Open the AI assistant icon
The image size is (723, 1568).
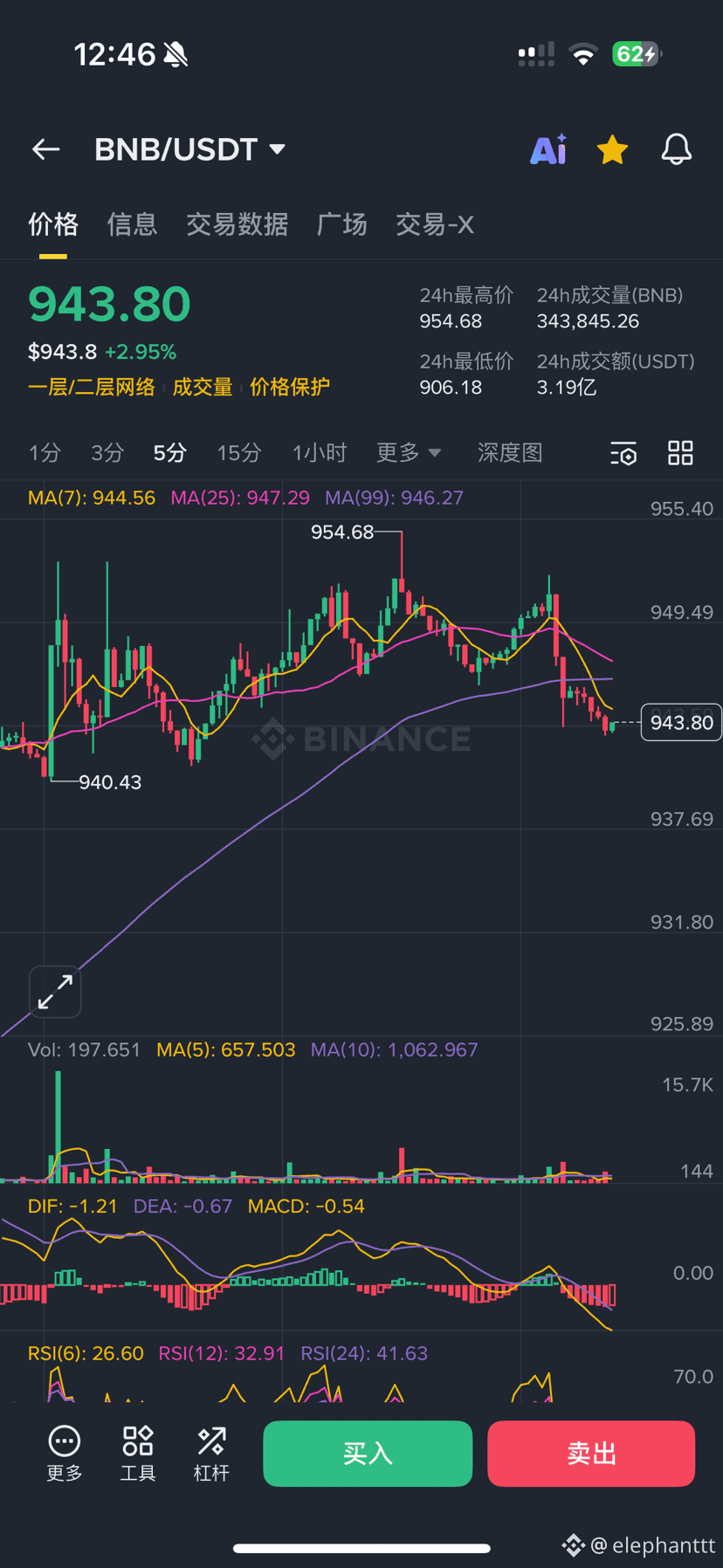pos(549,149)
